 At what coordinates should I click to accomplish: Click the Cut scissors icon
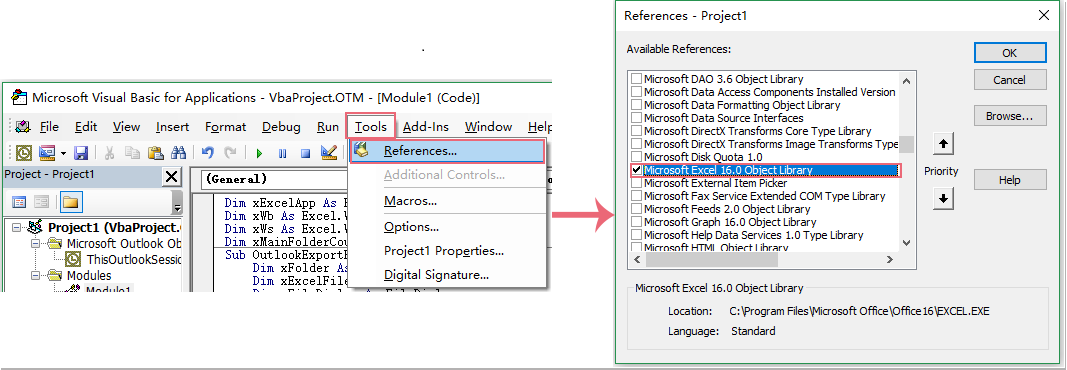click(110, 153)
